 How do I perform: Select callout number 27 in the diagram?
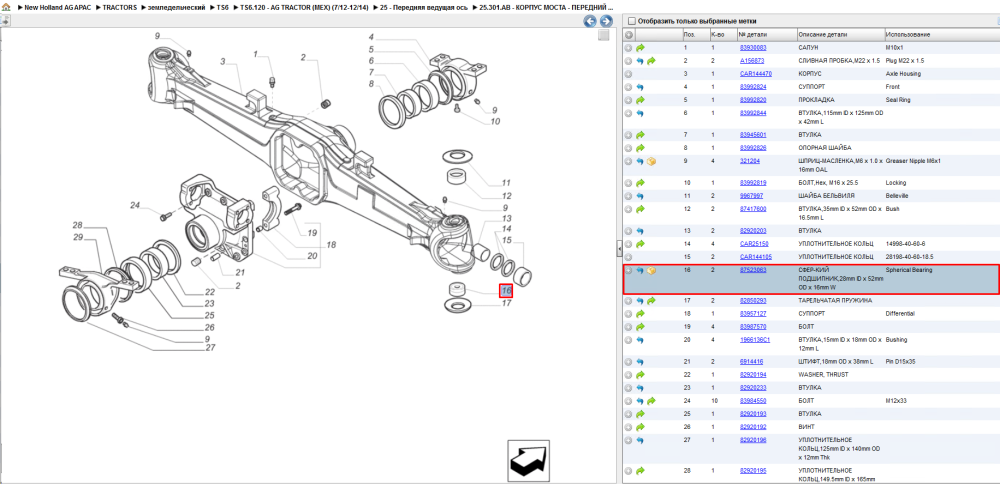coord(208,348)
